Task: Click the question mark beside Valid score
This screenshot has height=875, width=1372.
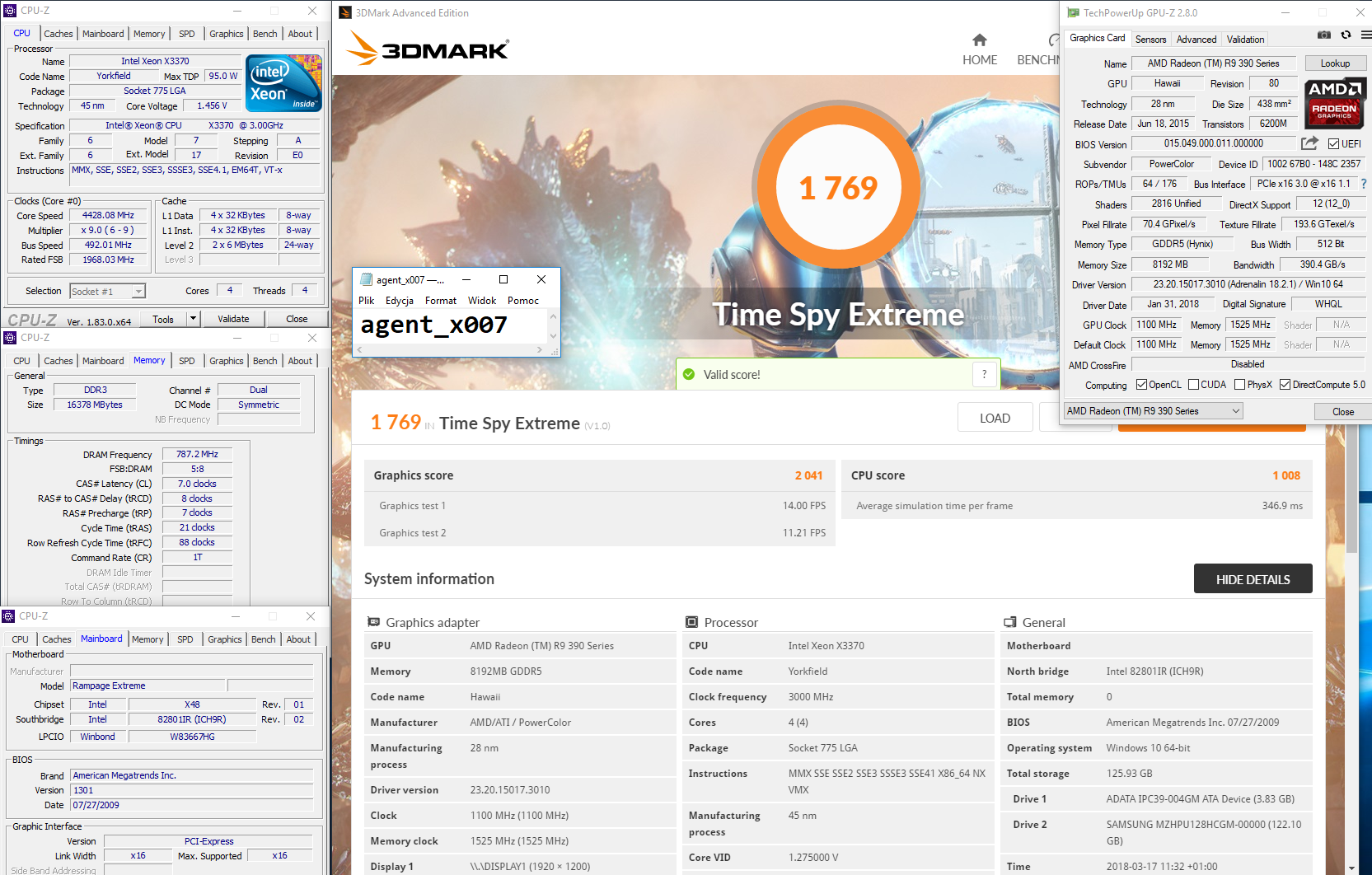Action: coord(984,374)
